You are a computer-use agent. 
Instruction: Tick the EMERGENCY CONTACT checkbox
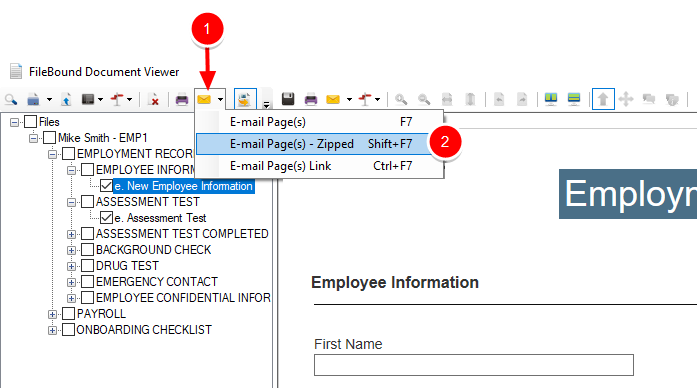click(88, 282)
